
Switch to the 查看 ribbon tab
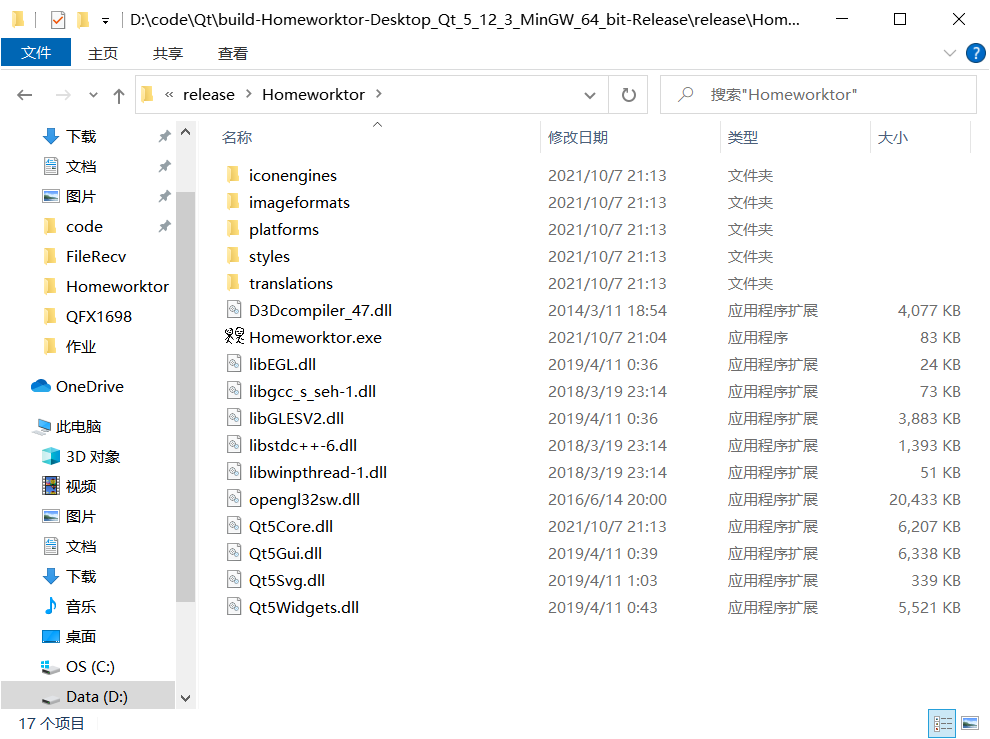[x=232, y=54]
